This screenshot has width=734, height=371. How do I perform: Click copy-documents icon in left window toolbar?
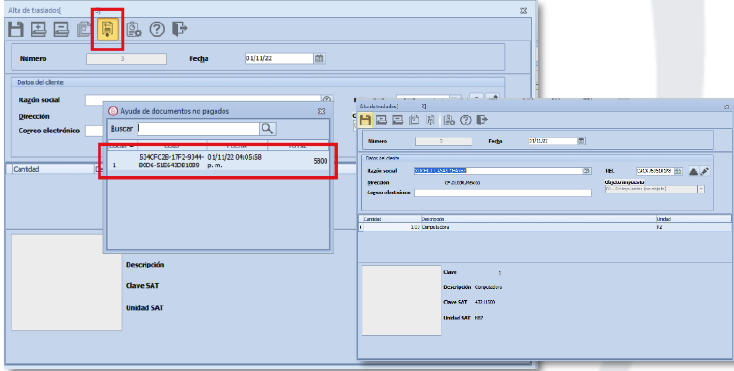pos(84,29)
